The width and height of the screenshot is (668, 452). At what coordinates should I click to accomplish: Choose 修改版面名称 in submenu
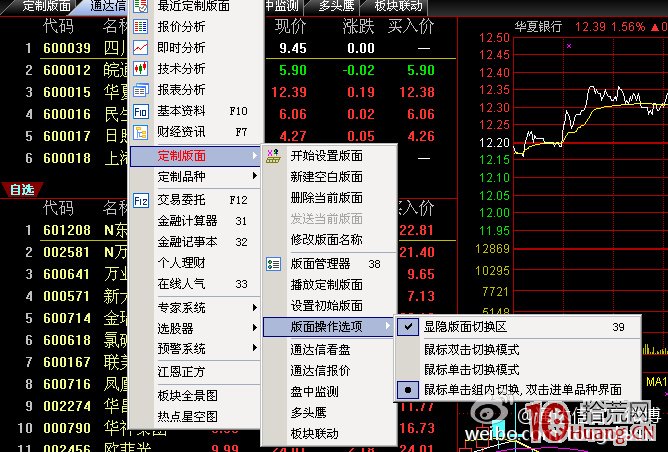326,240
